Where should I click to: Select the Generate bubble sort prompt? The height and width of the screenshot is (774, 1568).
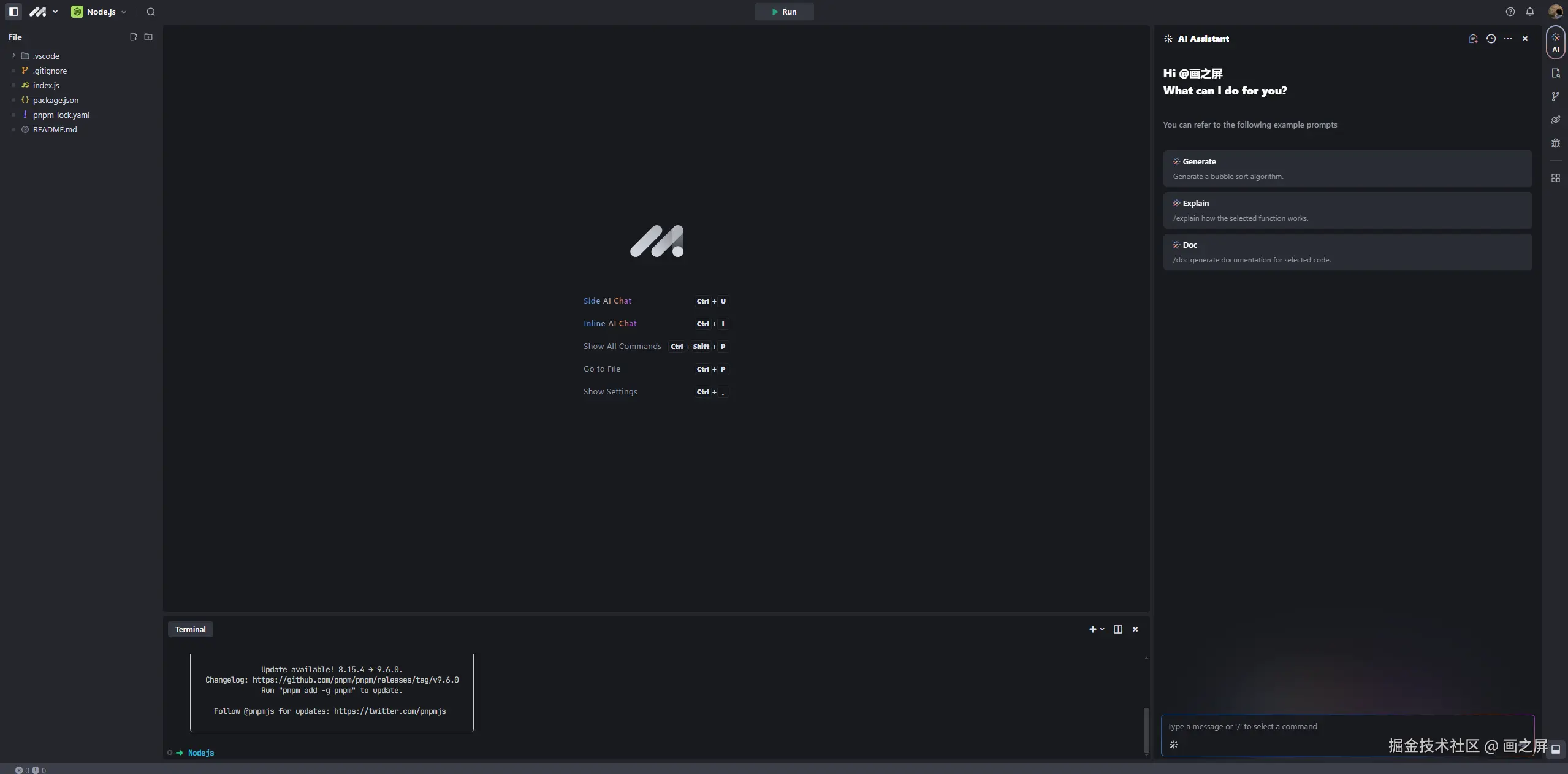(1347, 169)
